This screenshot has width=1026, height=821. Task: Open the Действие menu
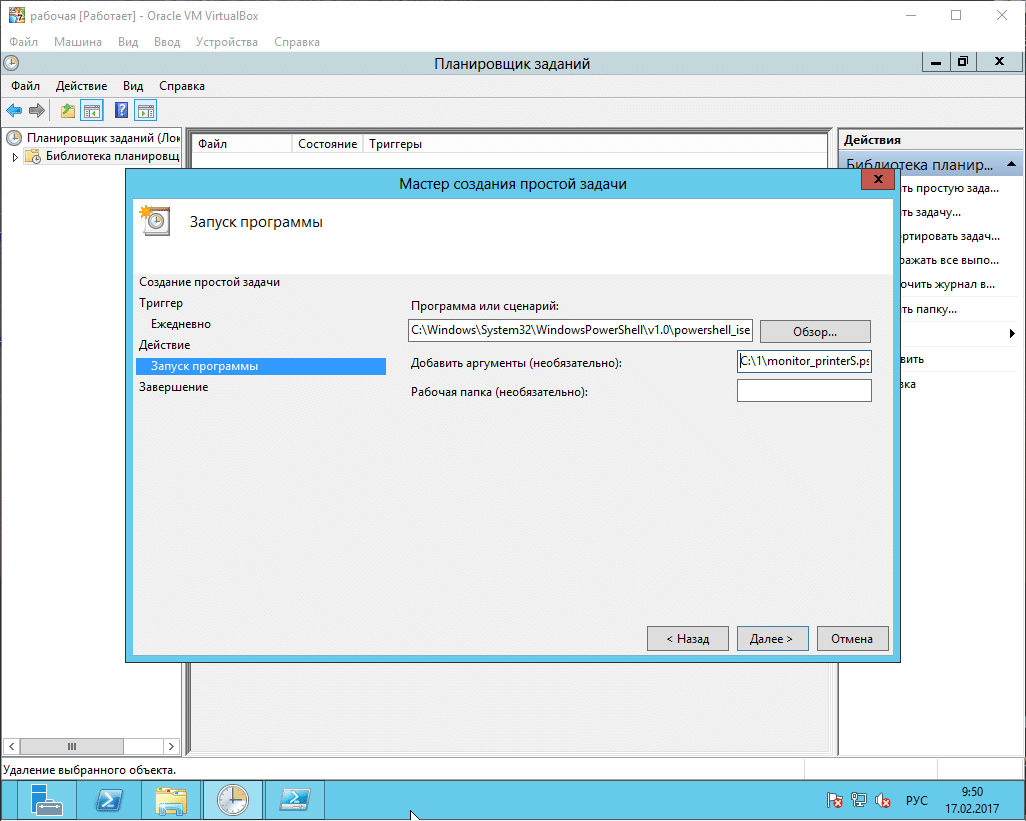click(81, 86)
